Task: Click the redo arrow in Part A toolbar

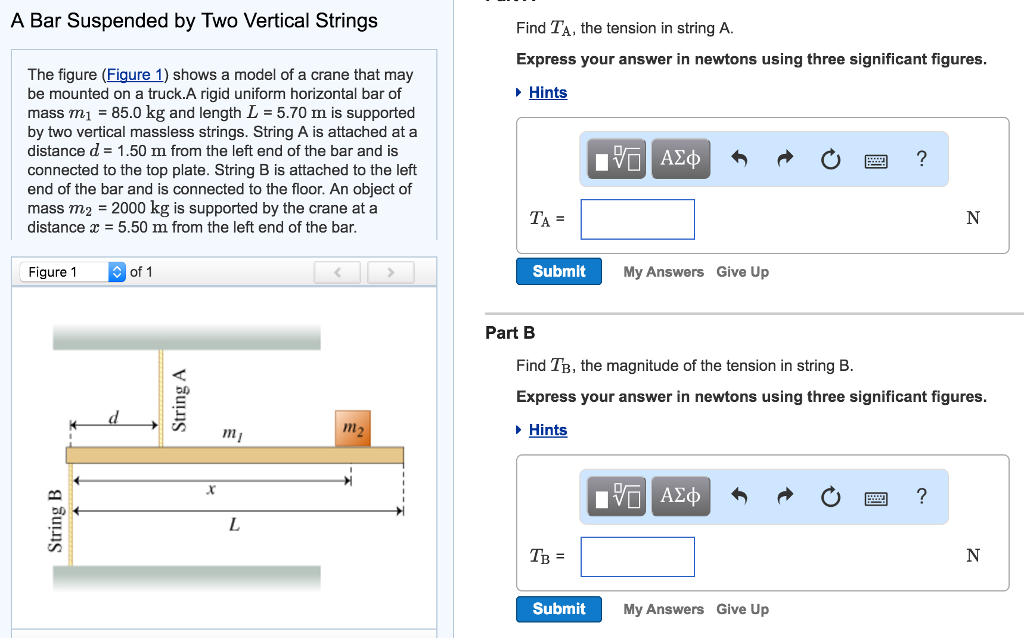Action: tap(784, 158)
